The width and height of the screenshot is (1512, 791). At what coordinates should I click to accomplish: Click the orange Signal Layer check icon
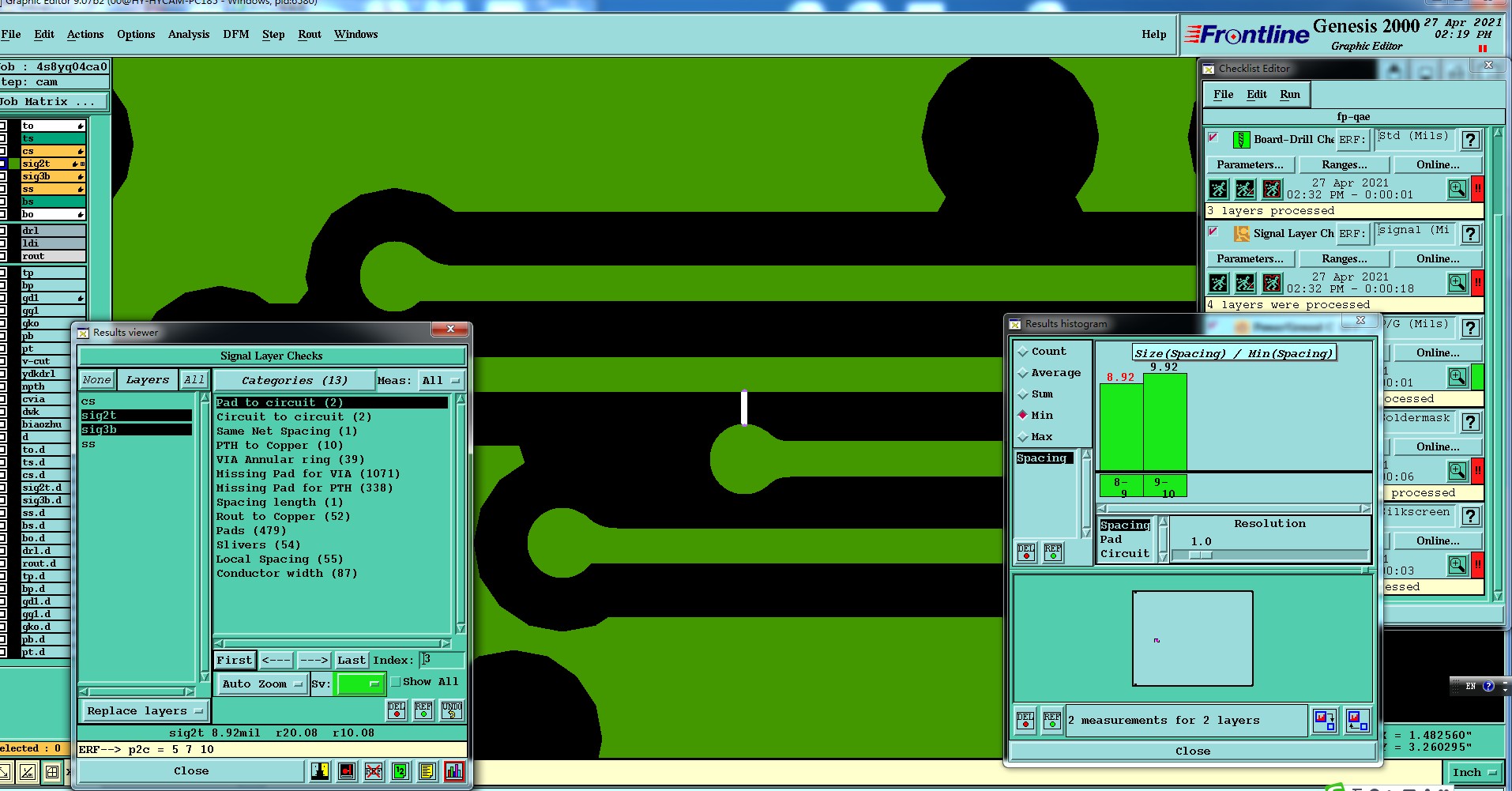click(1242, 234)
